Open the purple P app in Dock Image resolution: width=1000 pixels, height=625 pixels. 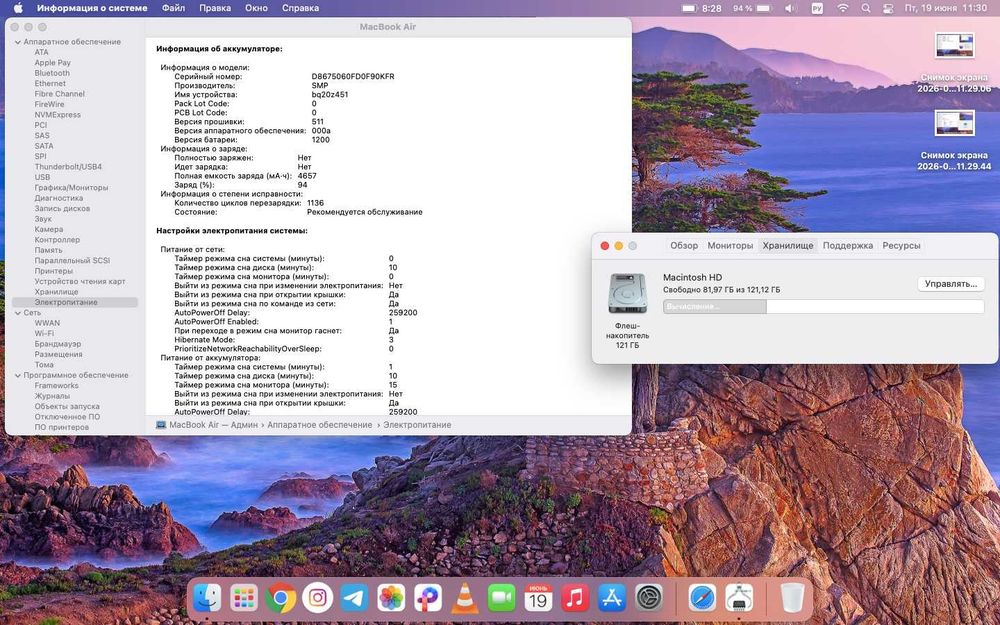tap(428, 598)
